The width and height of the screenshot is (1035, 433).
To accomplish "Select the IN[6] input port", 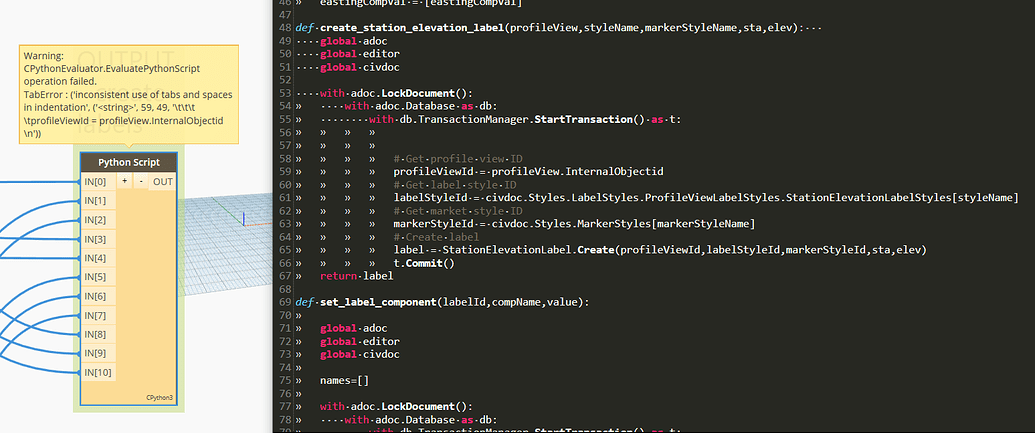I will (x=98, y=296).
